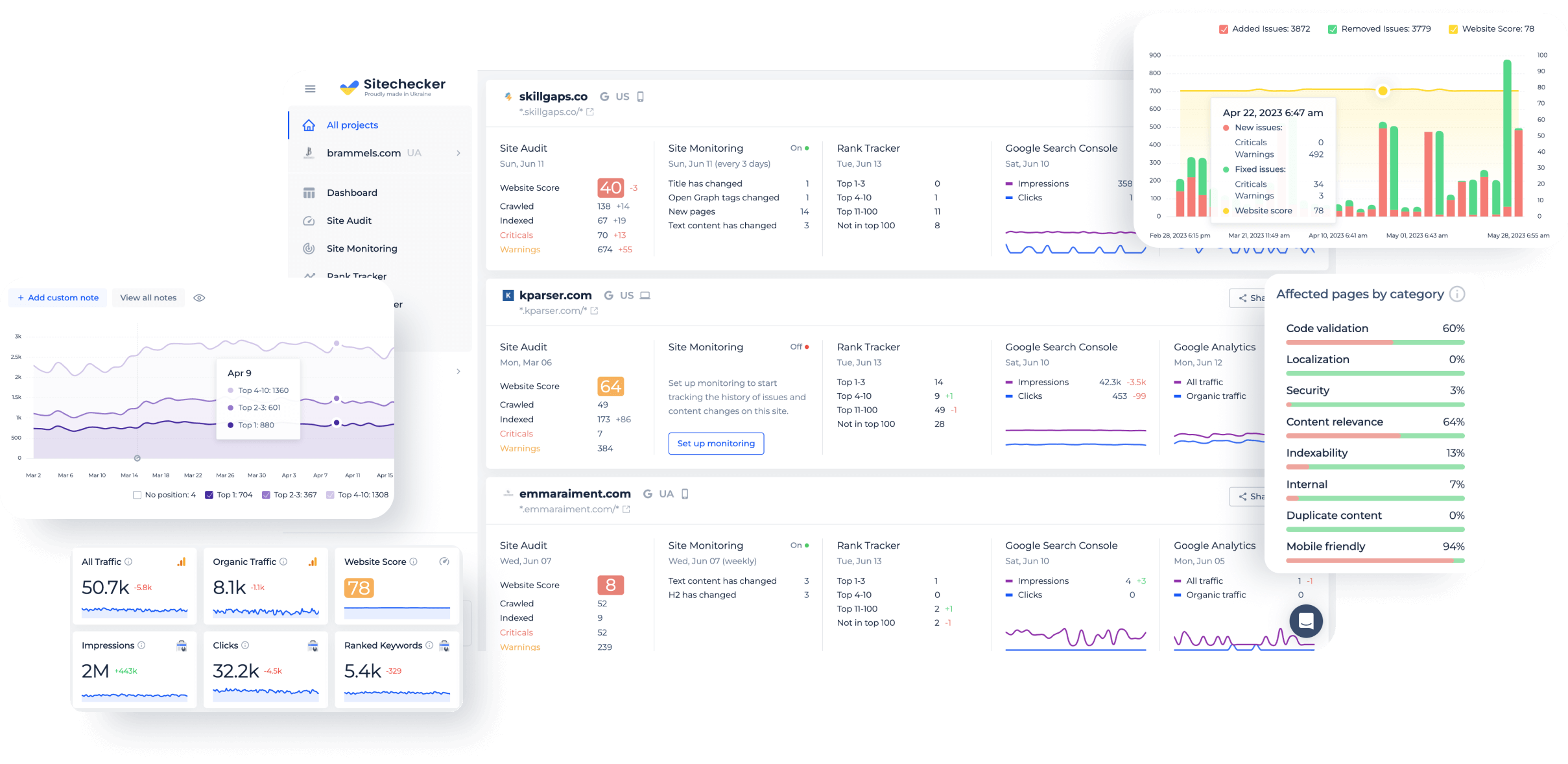Click the Site Monitoring icon in sidebar
The height and width of the screenshot is (764, 1568).
(x=310, y=249)
